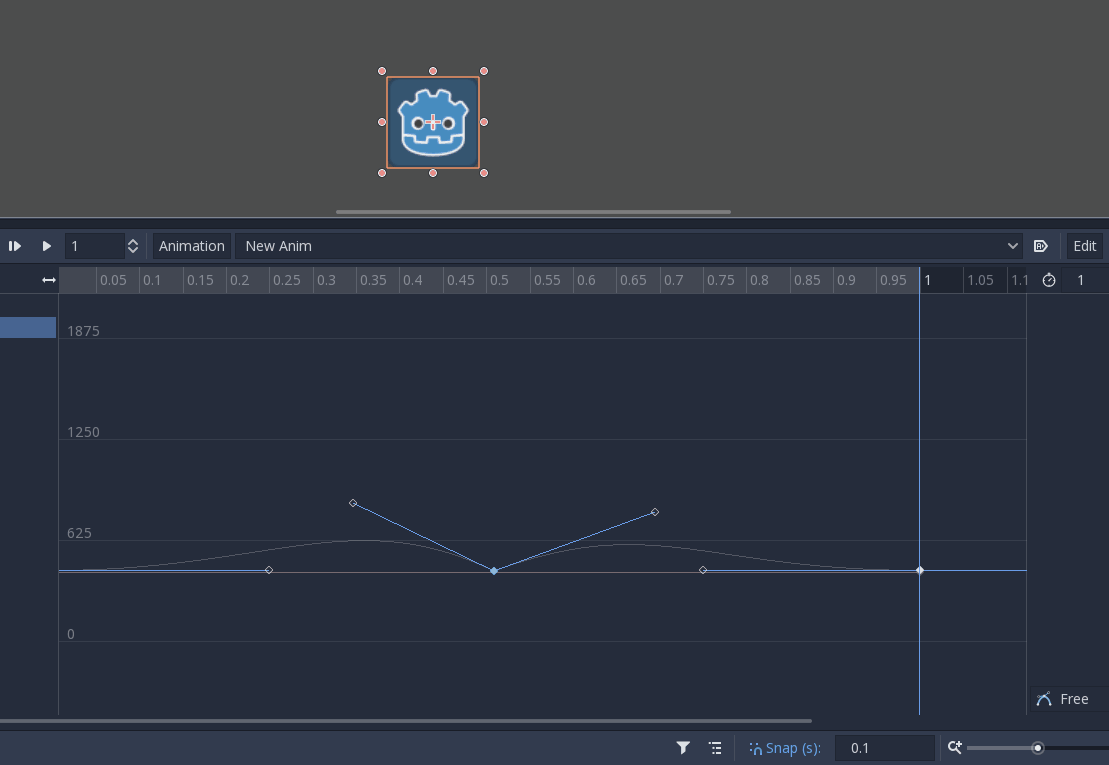Click the Edit button
1109x765 pixels.
click(1084, 245)
